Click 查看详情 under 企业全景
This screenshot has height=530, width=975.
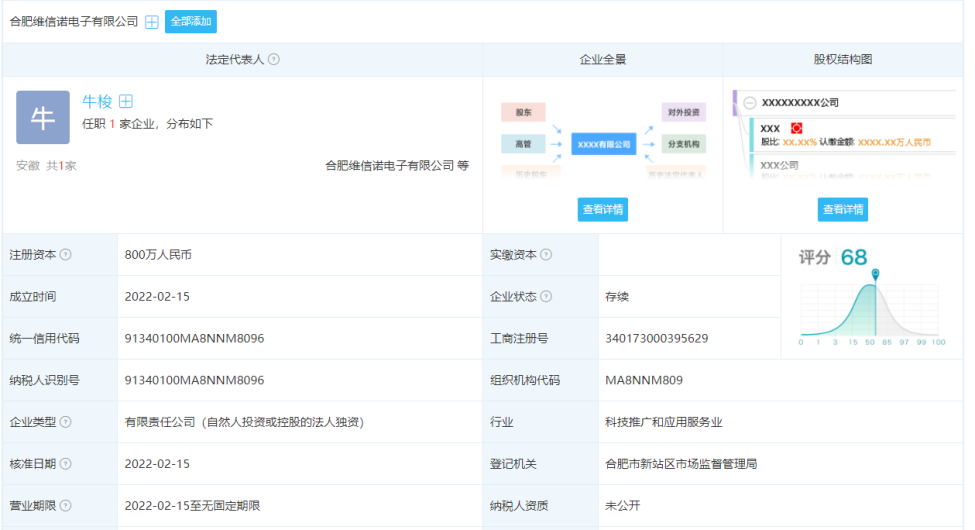point(602,210)
